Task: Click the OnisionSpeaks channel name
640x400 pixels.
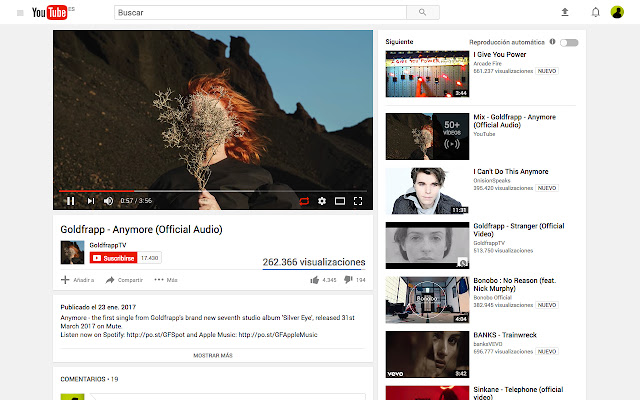Action: [492, 180]
